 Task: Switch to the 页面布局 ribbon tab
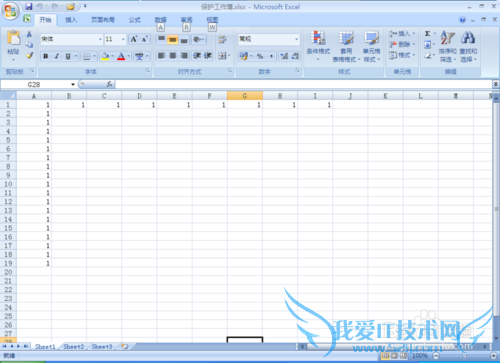coord(103,20)
